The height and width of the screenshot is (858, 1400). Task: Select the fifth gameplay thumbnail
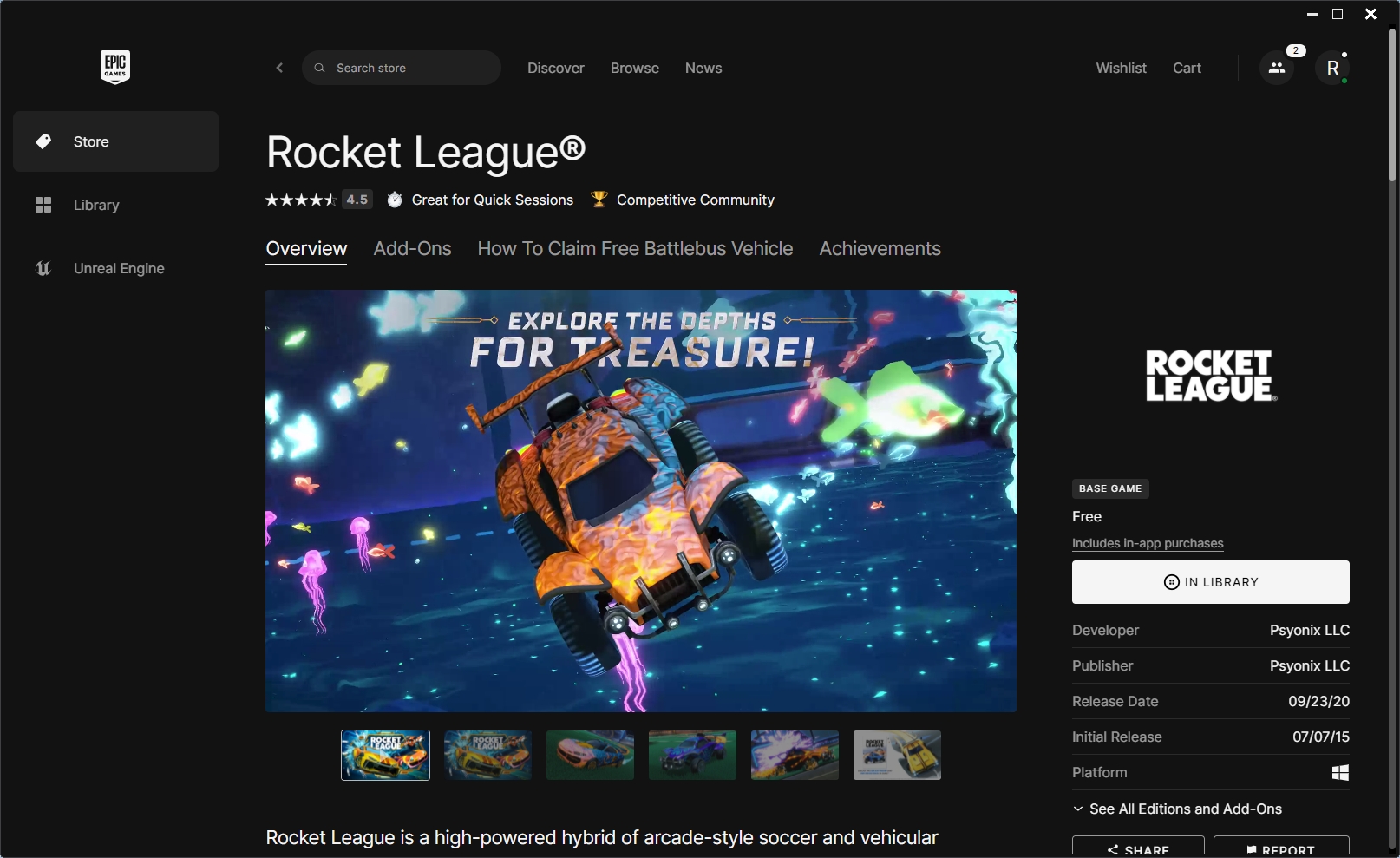tap(795, 755)
